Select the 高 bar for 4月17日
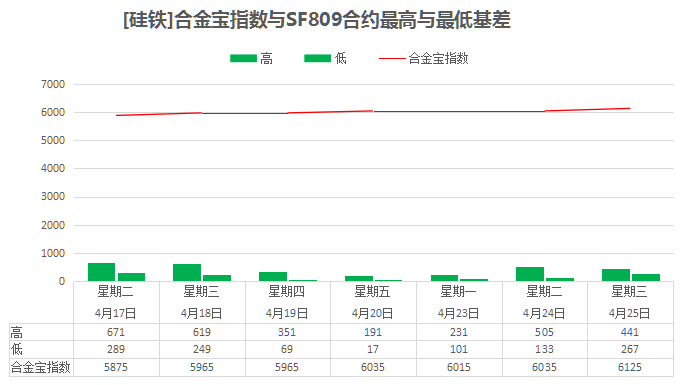Viewport: 682px width, 385px height. [101, 272]
